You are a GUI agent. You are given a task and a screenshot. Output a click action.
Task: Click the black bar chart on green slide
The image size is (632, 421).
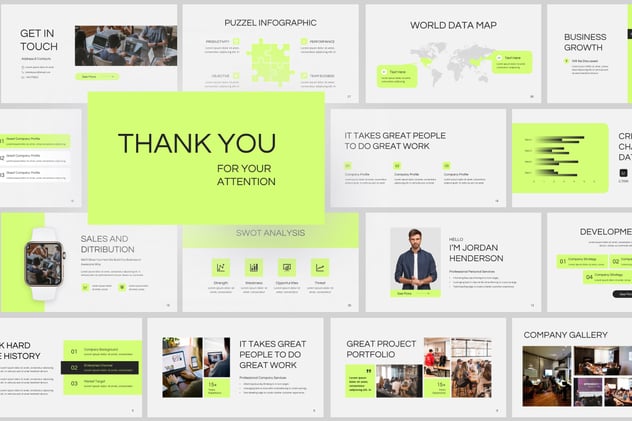click(x=560, y=155)
